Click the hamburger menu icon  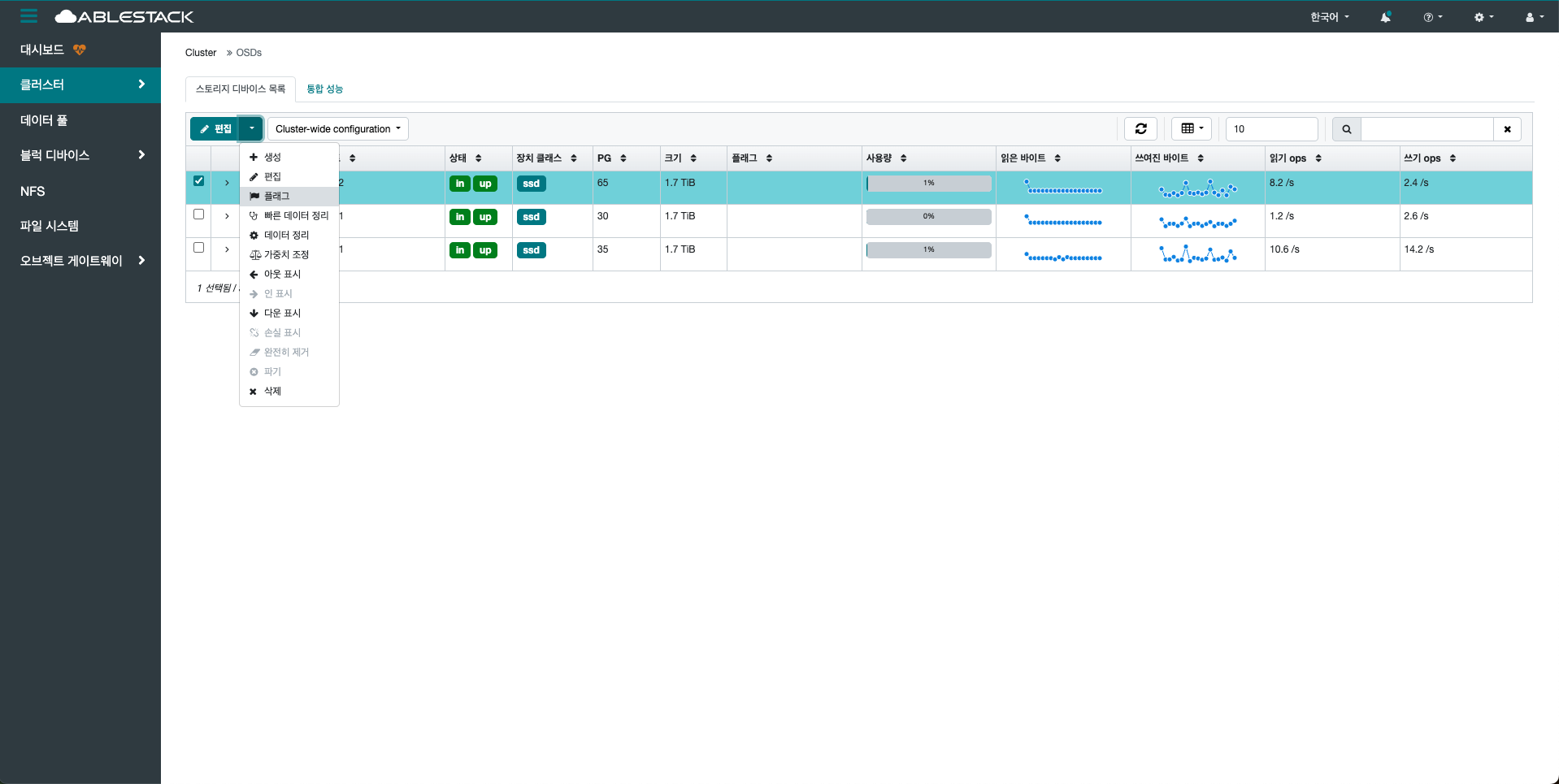(x=29, y=16)
